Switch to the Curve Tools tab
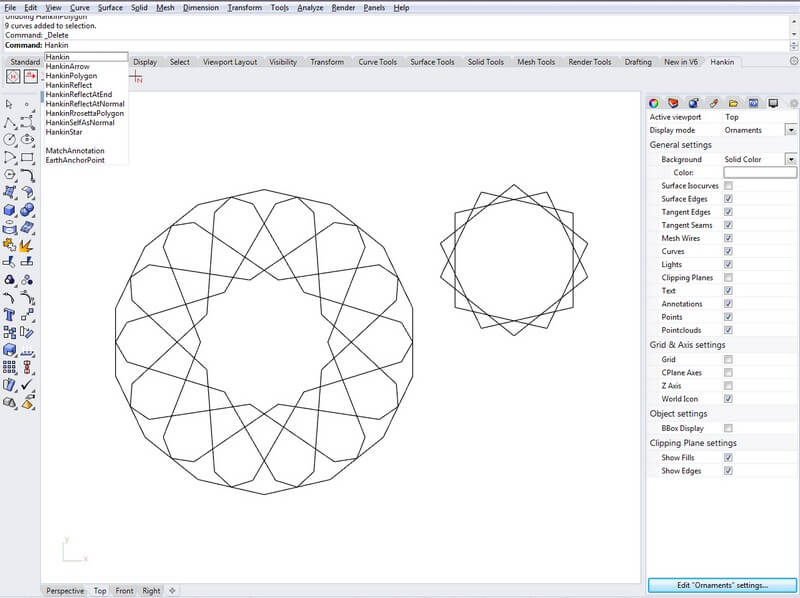The width and height of the screenshot is (800, 598). [x=377, y=62]
